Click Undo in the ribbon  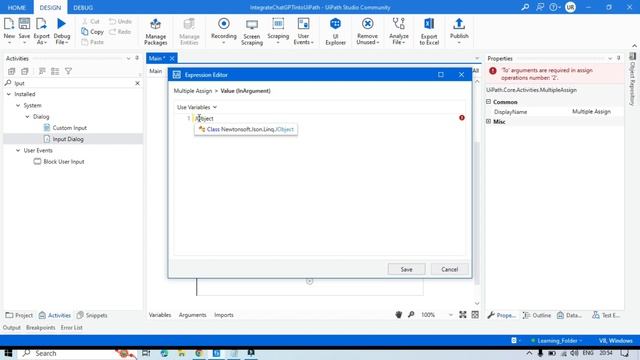point(120,21)
